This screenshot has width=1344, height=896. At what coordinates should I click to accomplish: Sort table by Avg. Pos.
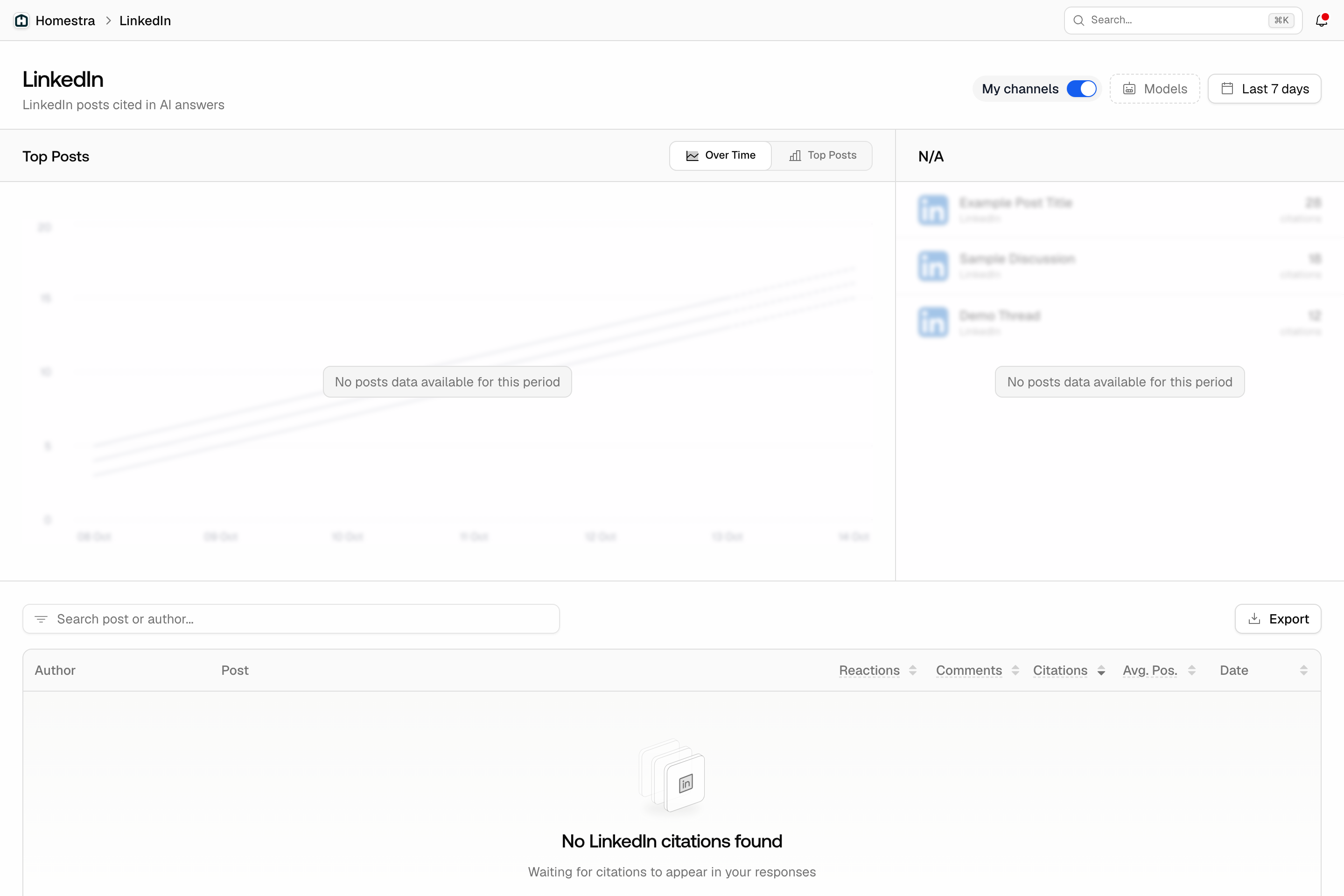(x=1159, y=670)
